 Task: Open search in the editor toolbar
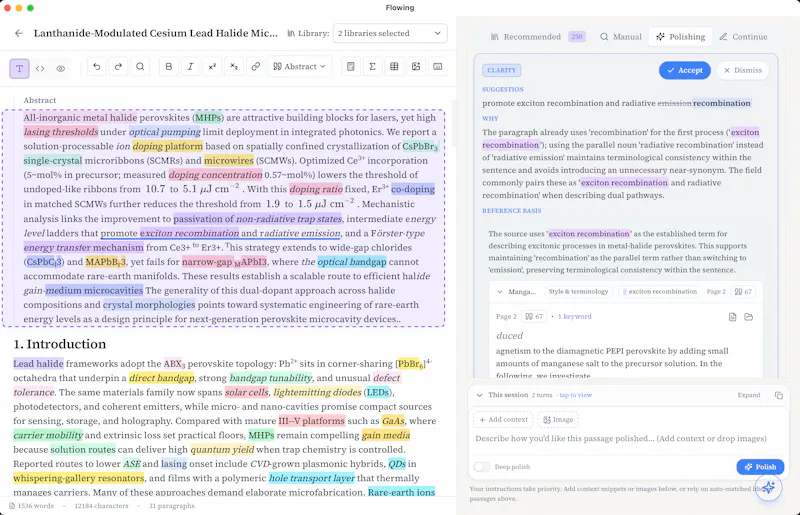pos(140,66)
